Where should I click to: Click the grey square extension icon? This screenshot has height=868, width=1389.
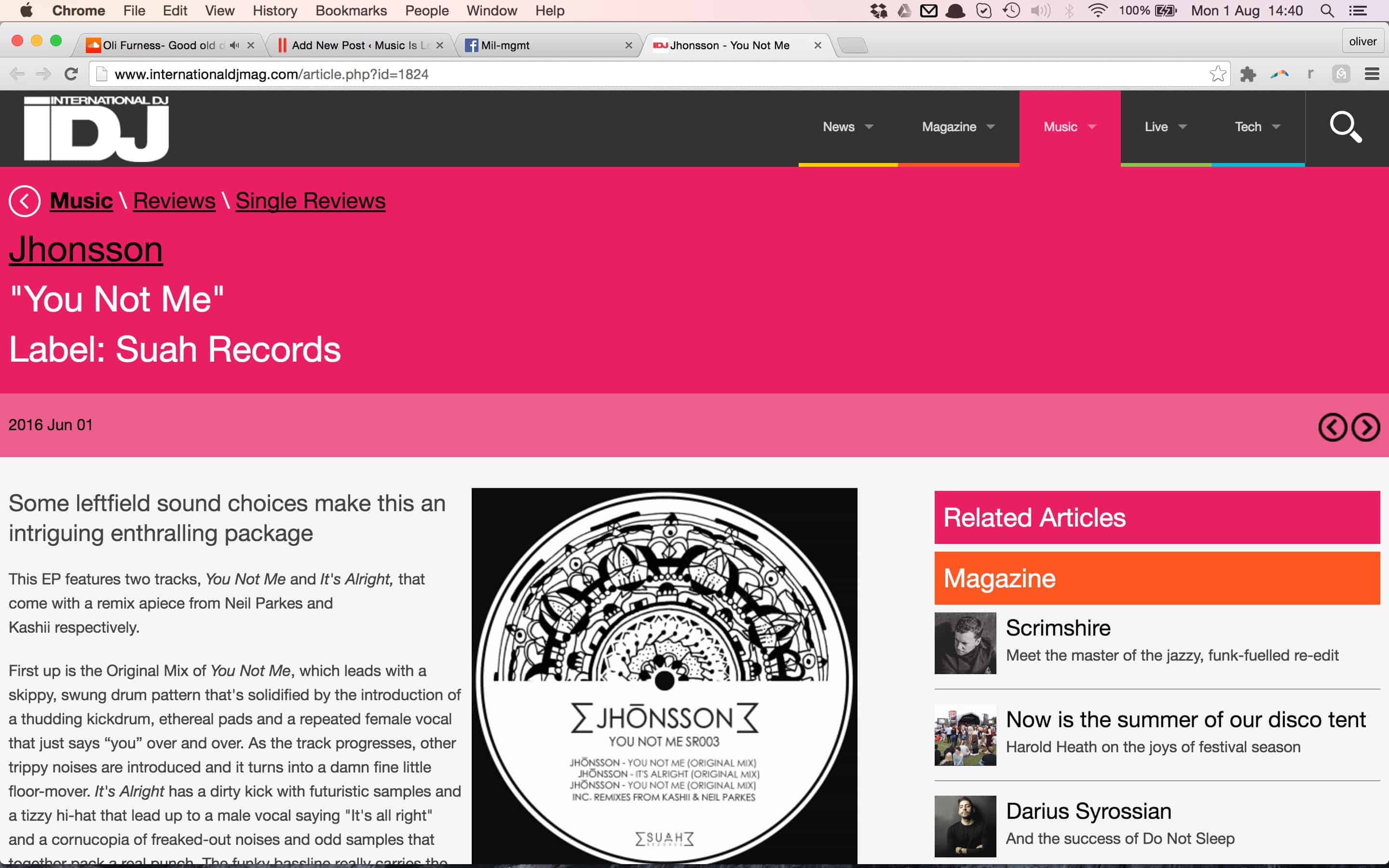click(x=1341, y=74)
